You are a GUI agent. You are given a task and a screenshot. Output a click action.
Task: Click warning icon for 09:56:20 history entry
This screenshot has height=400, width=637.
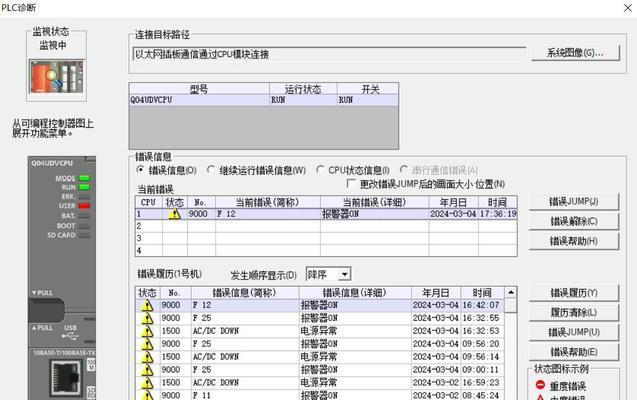147,344
